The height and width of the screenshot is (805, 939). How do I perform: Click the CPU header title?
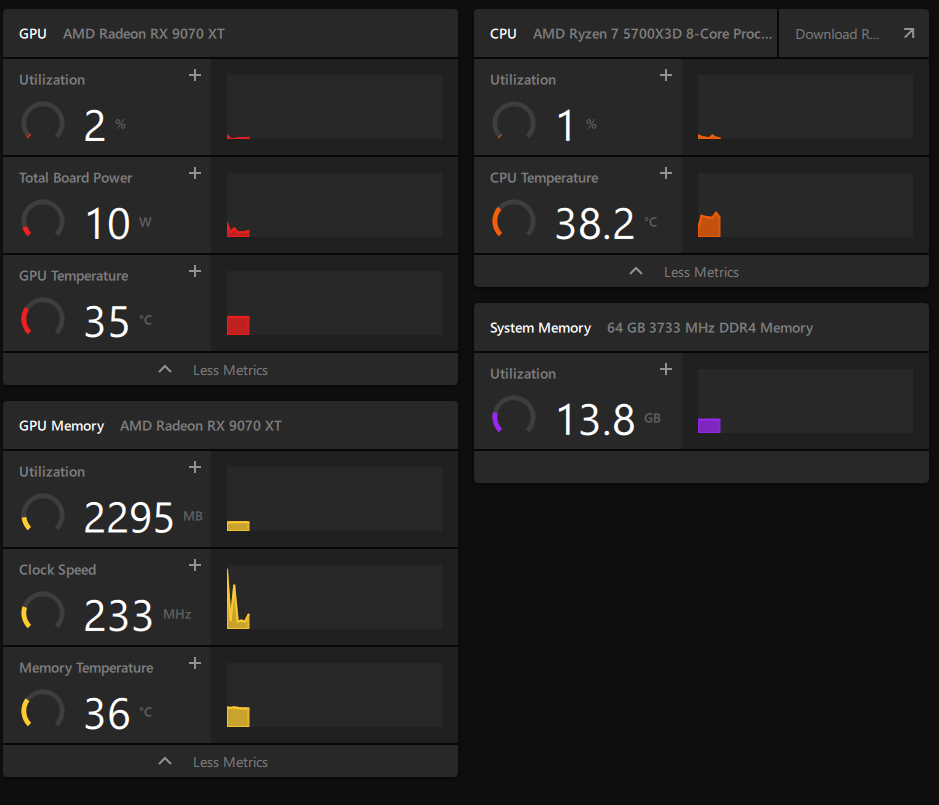(503, 34)
